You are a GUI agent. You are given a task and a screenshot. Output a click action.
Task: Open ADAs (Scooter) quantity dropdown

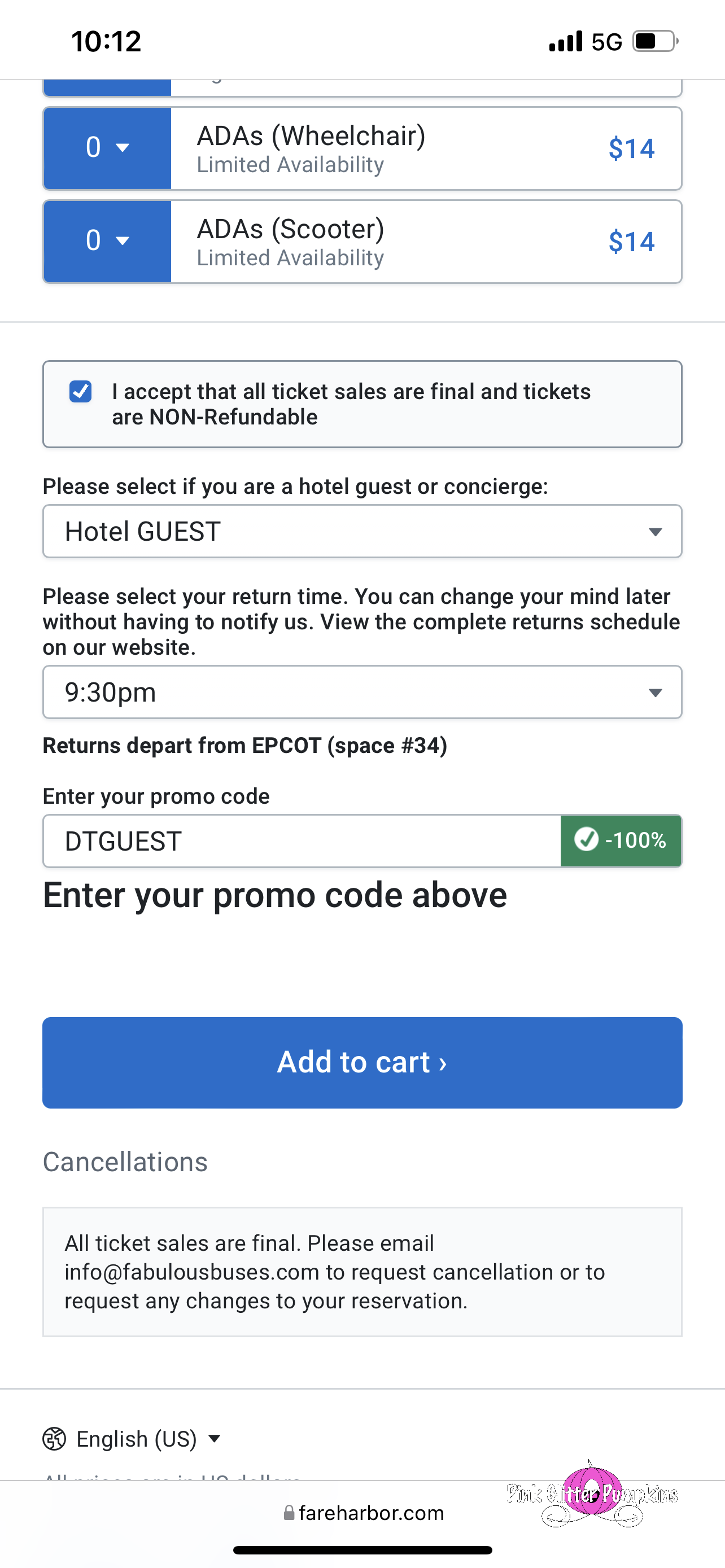coord(107,241)
